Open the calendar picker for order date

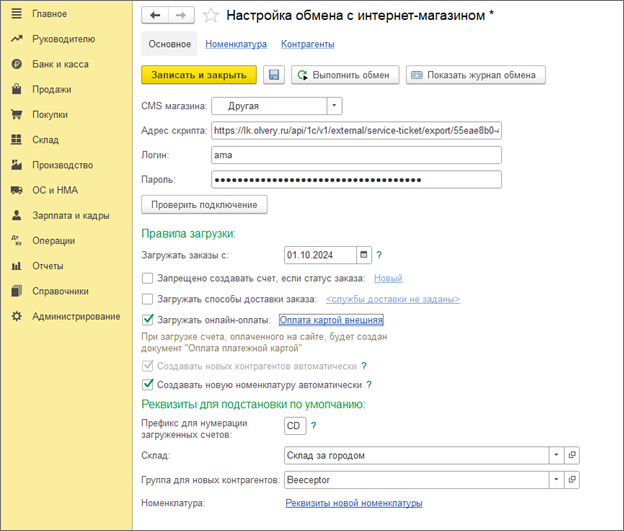point(364,254)
